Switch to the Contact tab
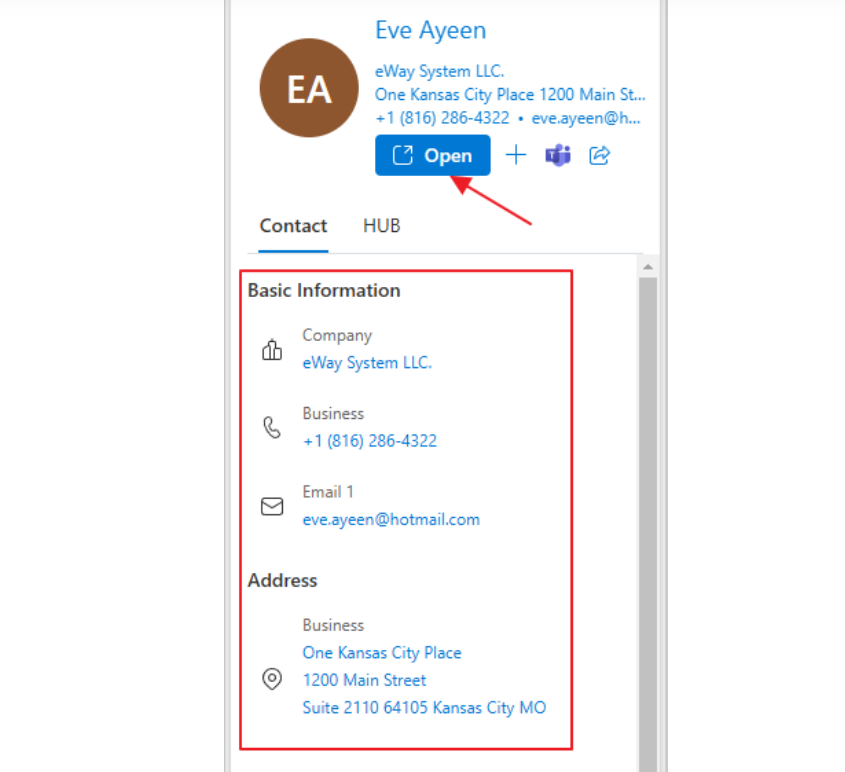 293,226
